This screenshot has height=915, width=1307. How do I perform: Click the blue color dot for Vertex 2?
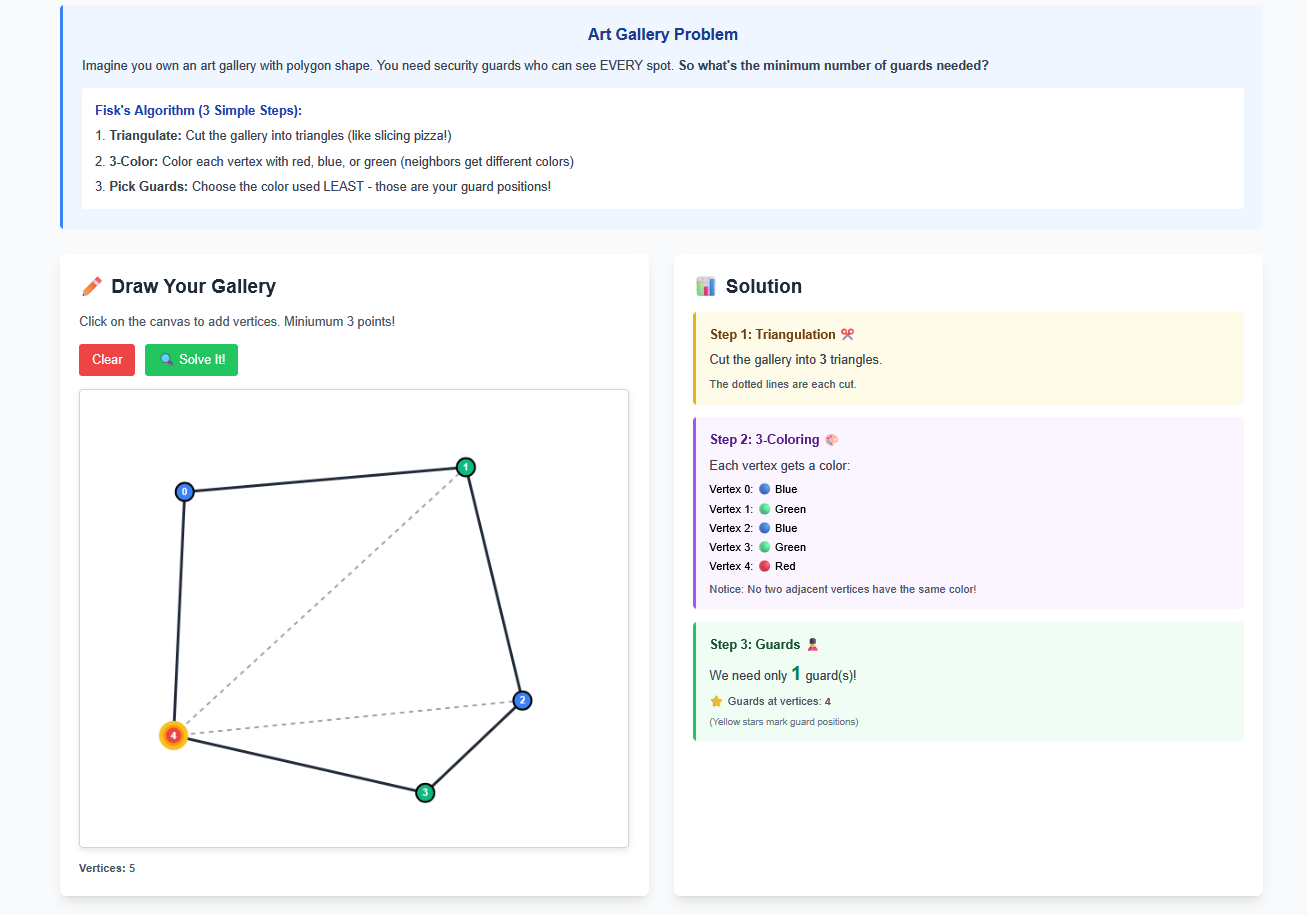click(765, 528)
